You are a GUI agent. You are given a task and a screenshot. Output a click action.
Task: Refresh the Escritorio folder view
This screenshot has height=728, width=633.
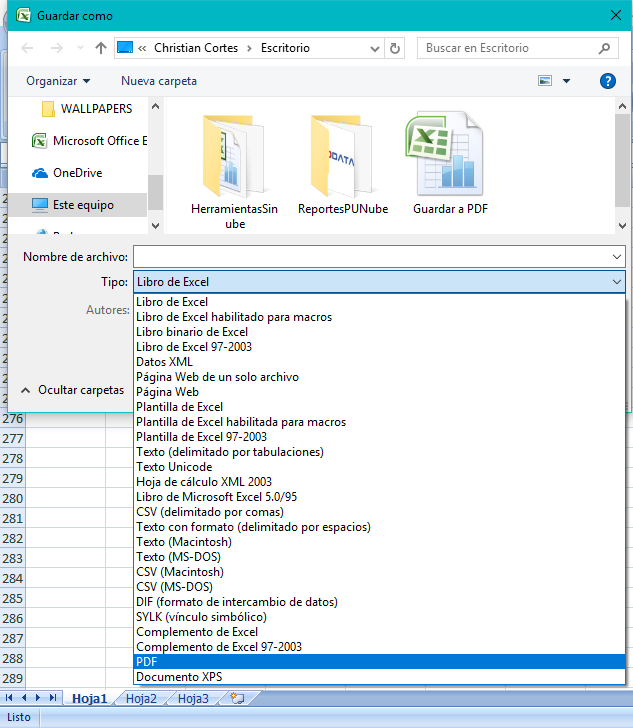pos(395,48)
